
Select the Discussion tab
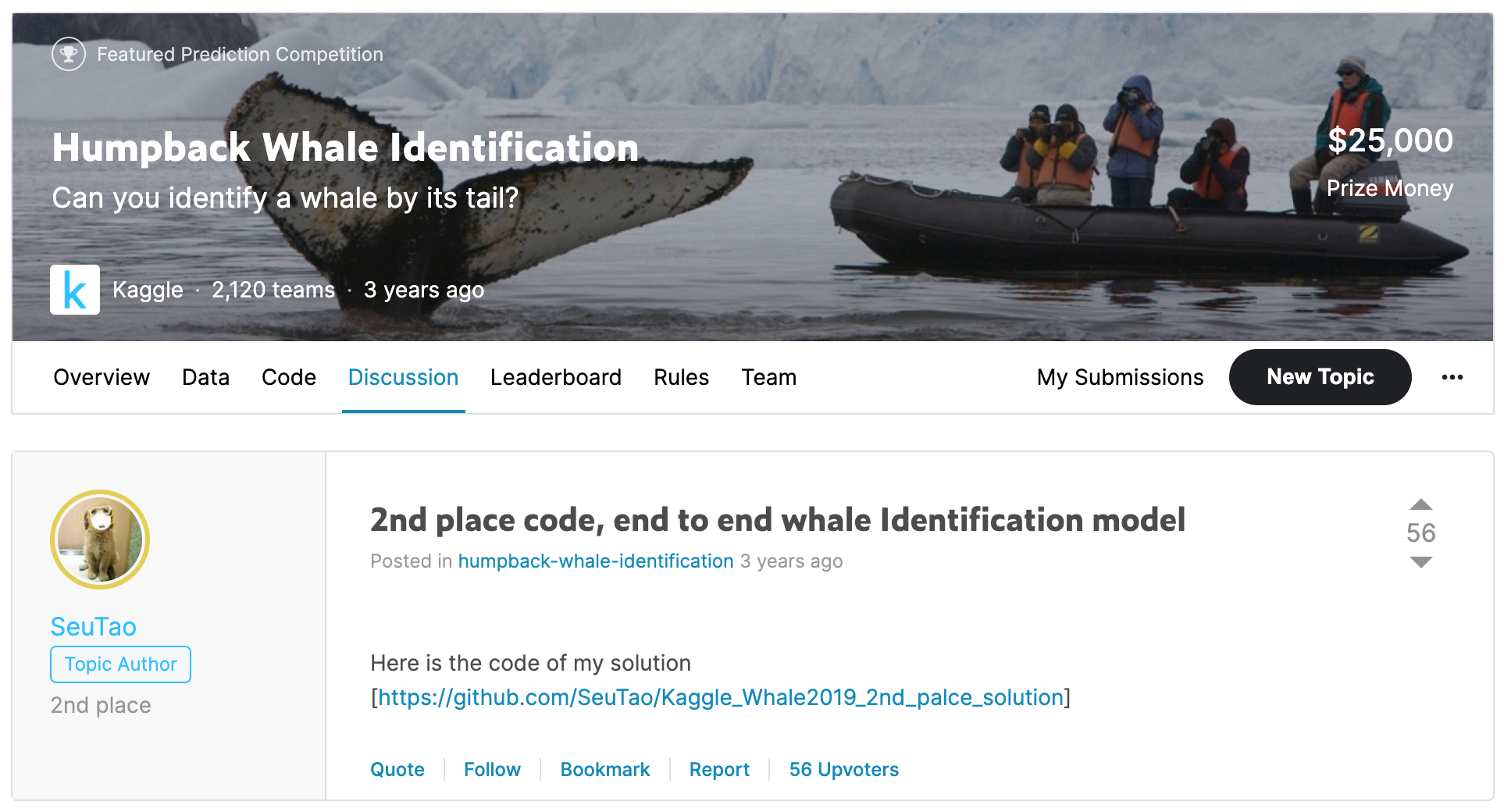[403, 378]
